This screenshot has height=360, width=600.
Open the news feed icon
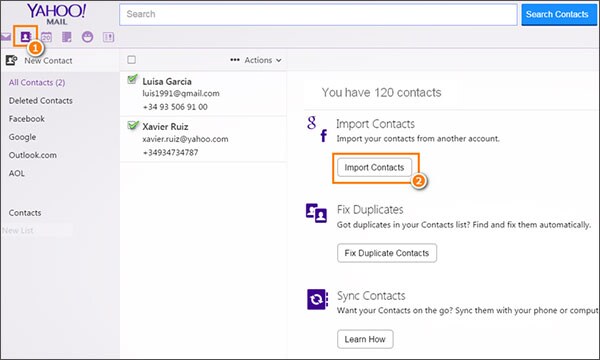click(x=109, y=37)
